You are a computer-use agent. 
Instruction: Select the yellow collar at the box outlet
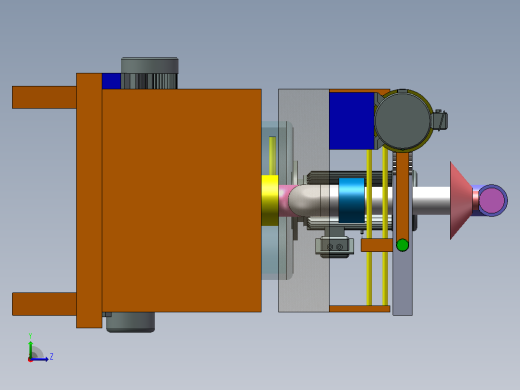click(270, 200)
